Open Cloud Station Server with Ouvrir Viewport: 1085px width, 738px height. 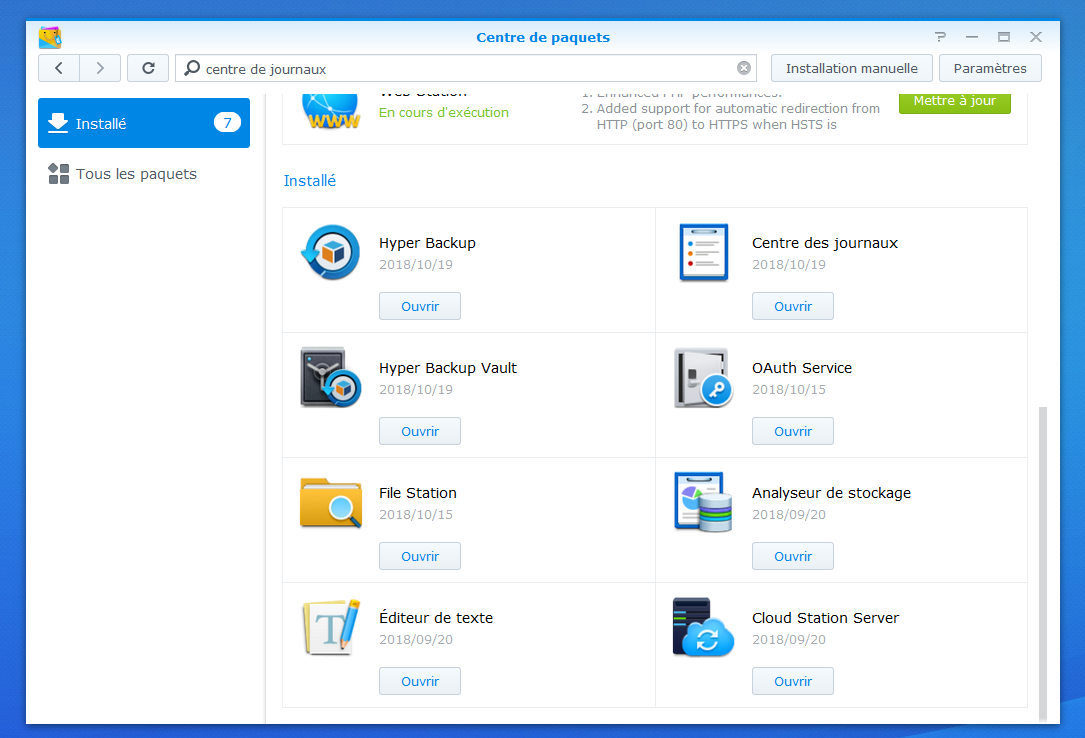coord(792,681)
